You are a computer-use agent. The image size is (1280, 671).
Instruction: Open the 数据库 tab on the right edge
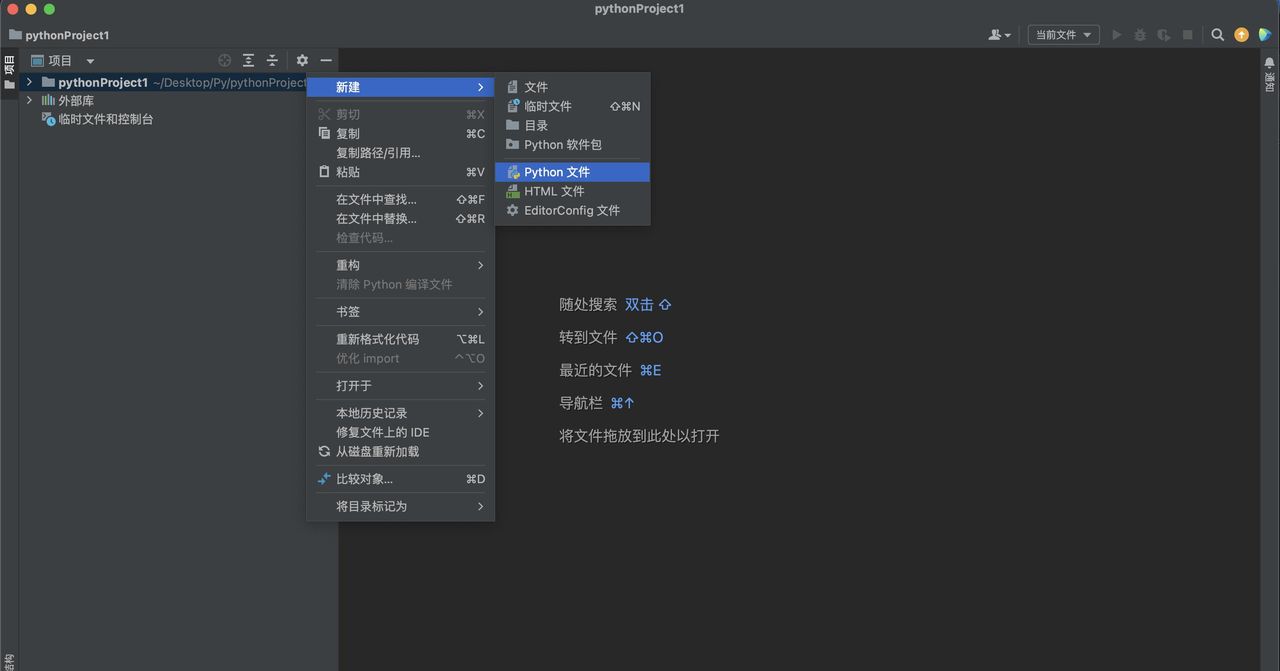pyautogui.click(x=1271, y=80)
